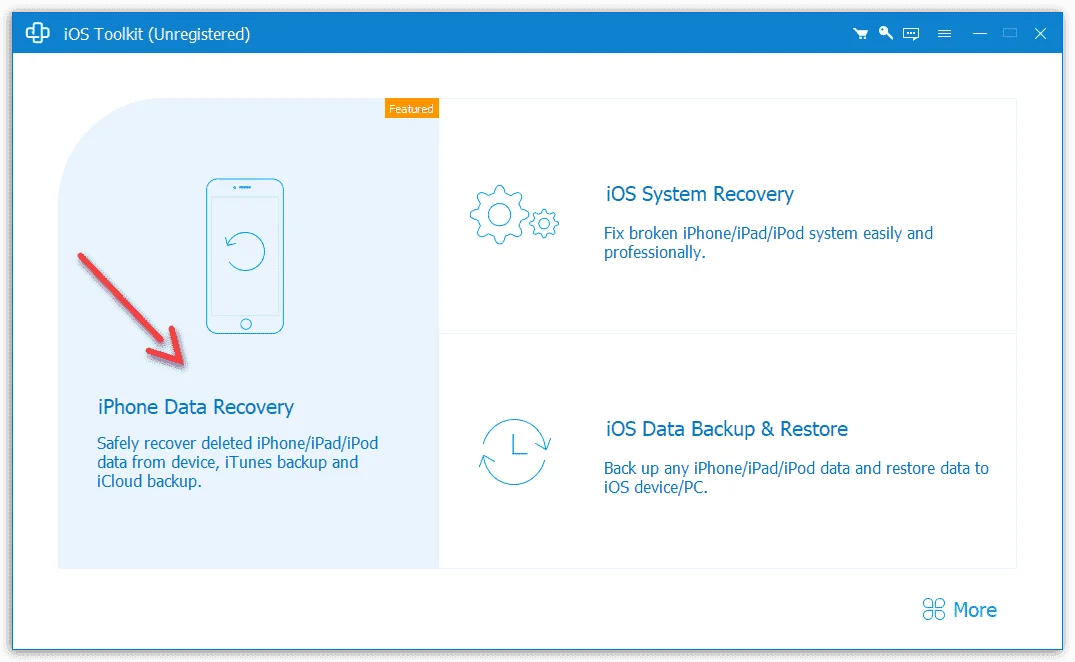Click the More link at bottom

click(975, 610)
